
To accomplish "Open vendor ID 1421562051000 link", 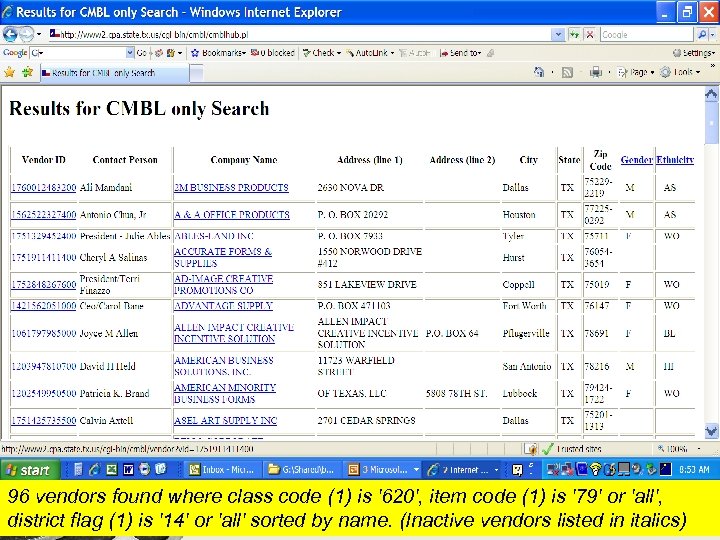I will click(44, 306).
